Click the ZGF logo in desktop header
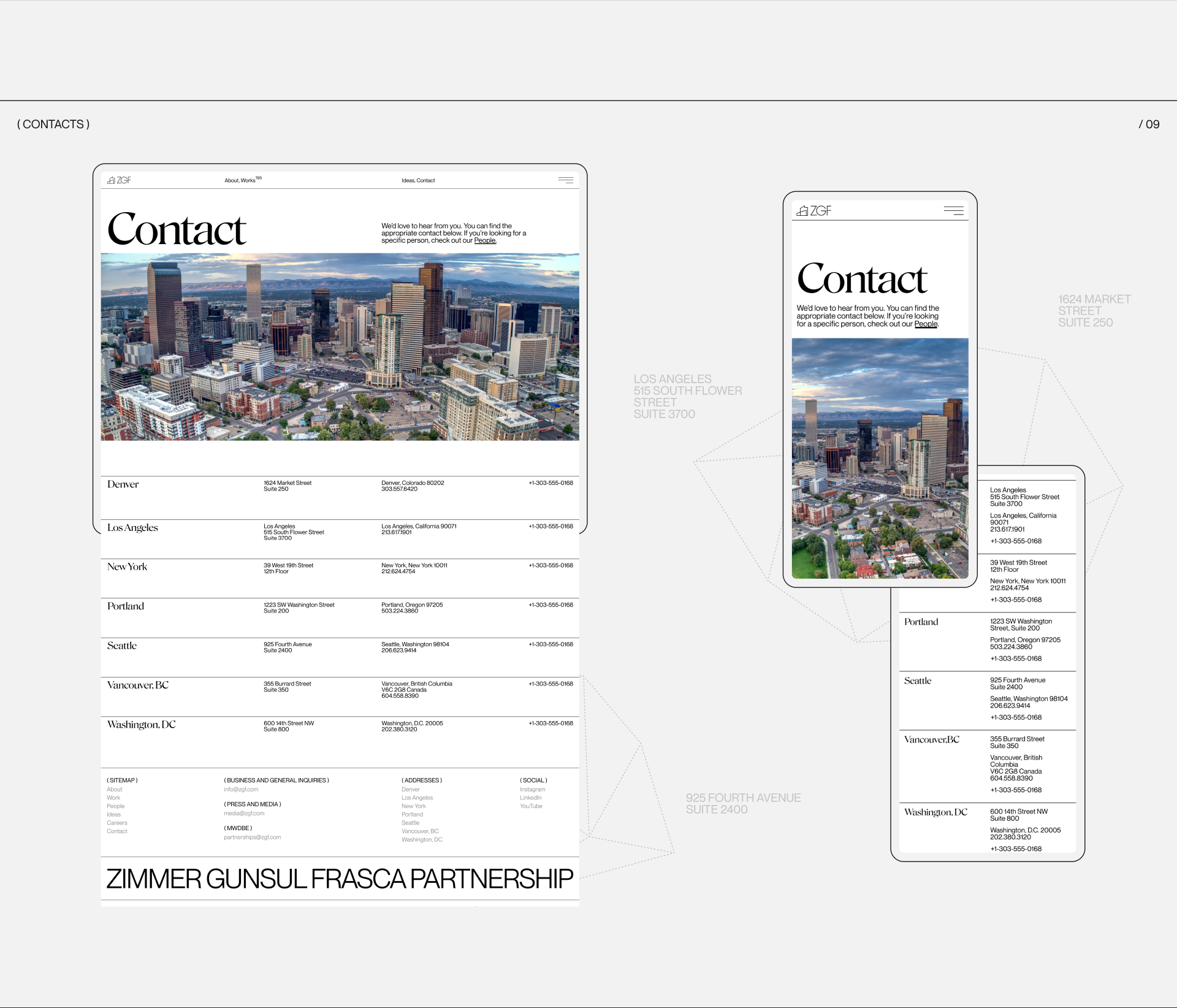 [x=119, y=180]
